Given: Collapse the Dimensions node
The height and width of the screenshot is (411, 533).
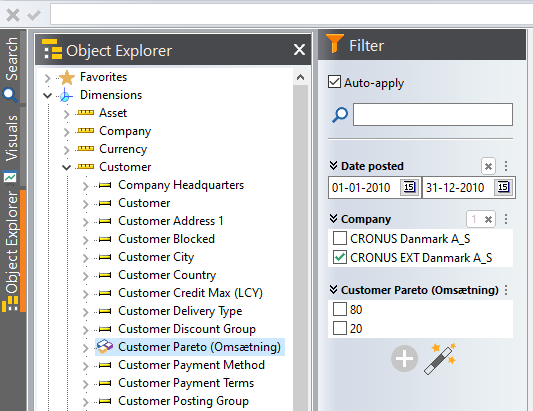Looking at the screenshot, I should point(48,96).
